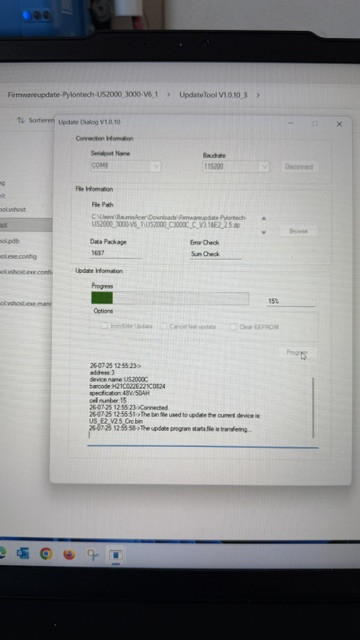Open Outlook from the taskbar

22,553
